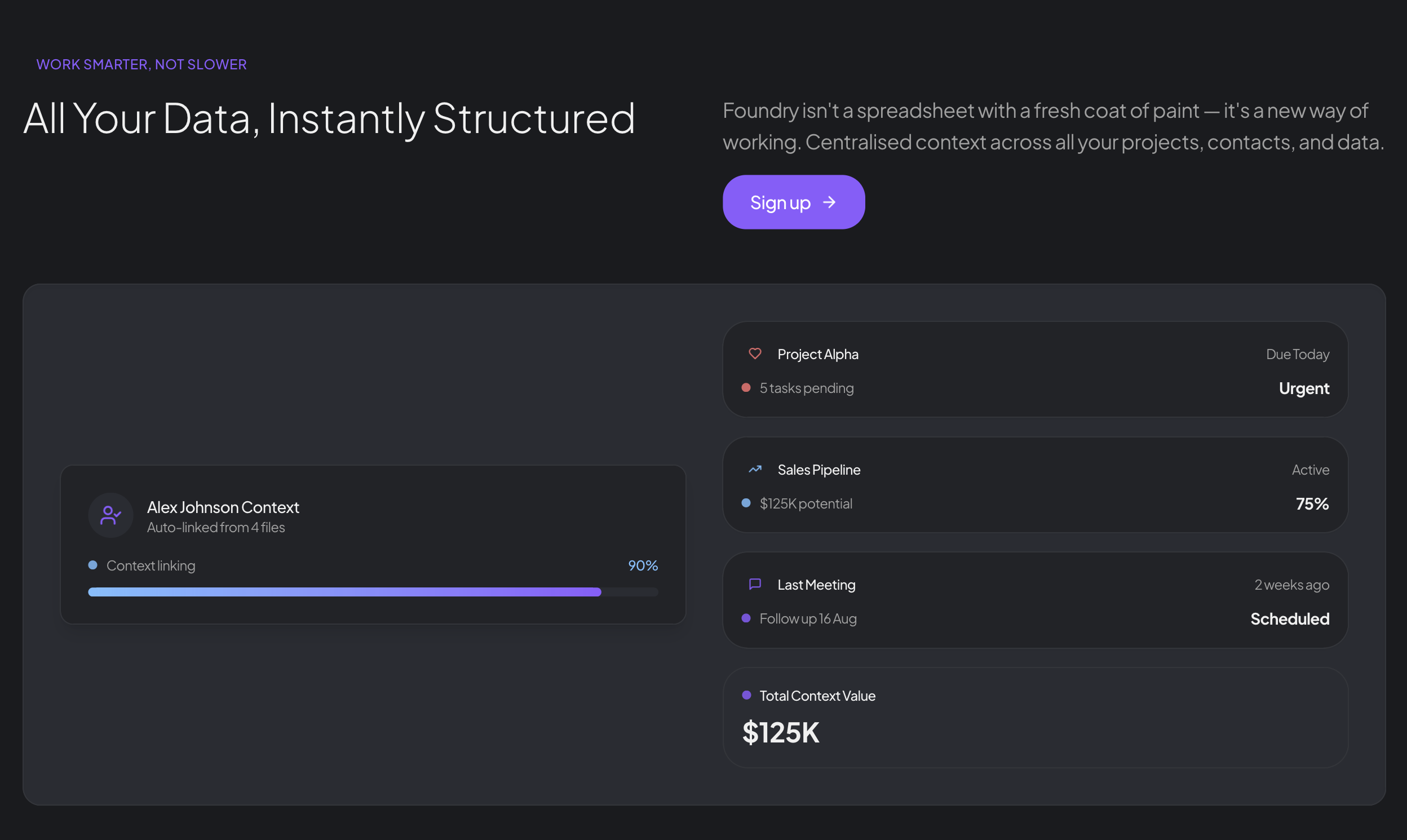Click the "$125K potential" text
This screenshot has height=840, width=1407.
point(806,504)
